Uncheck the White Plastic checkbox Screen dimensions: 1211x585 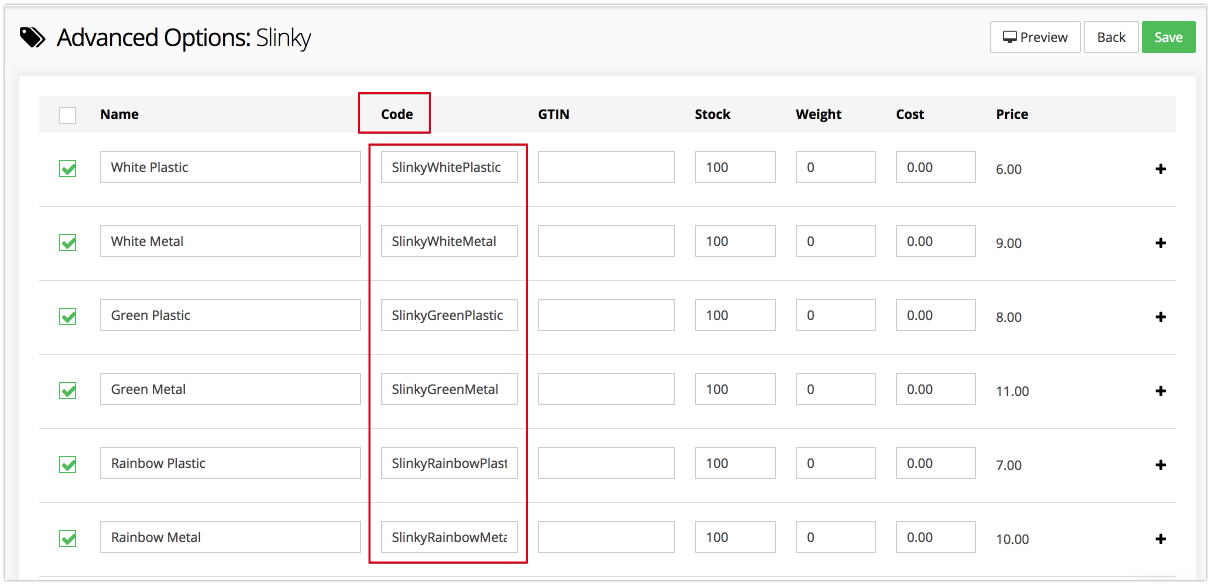[x=67, y=168]
